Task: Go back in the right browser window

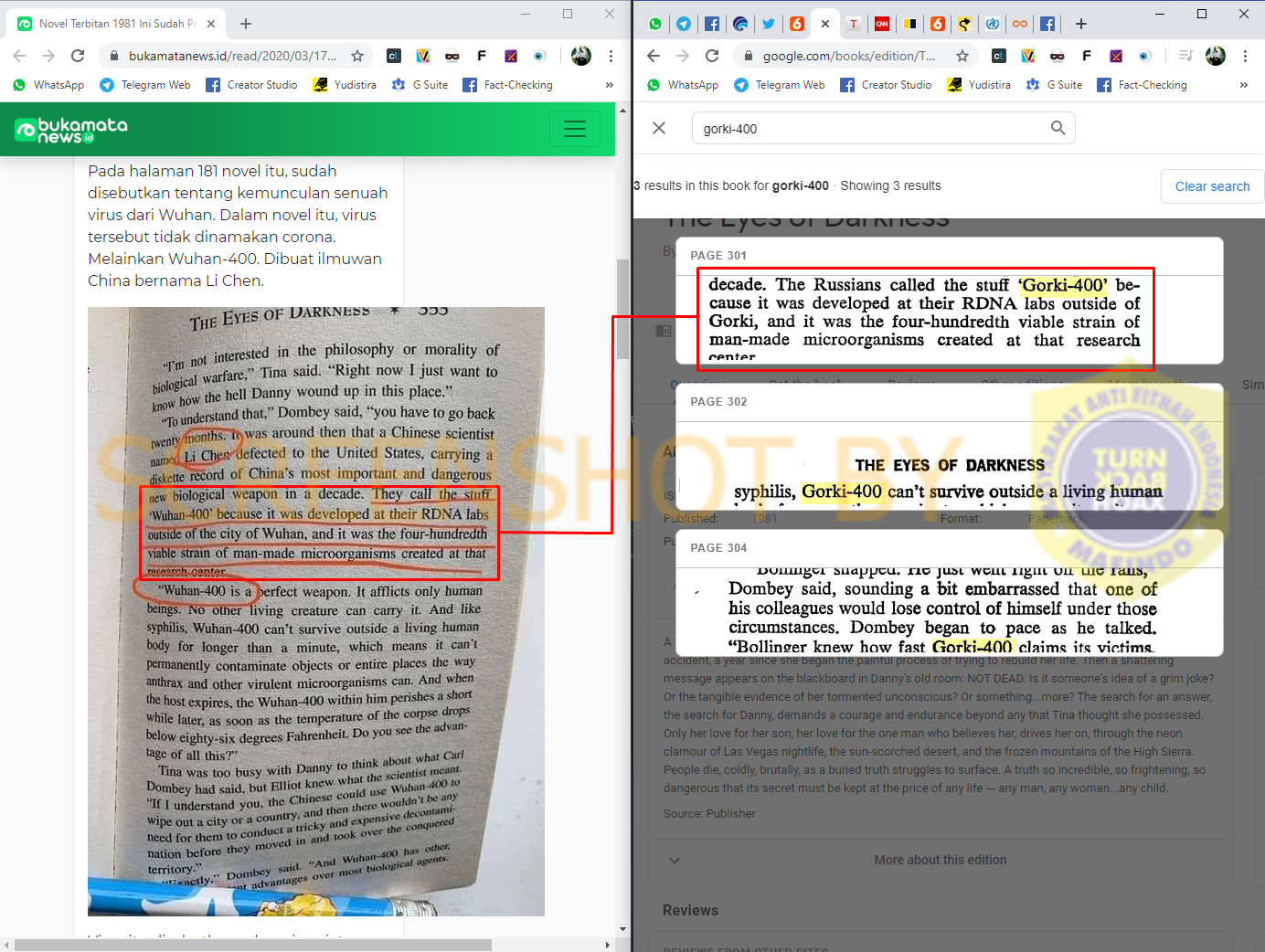Action: [654, 56]
